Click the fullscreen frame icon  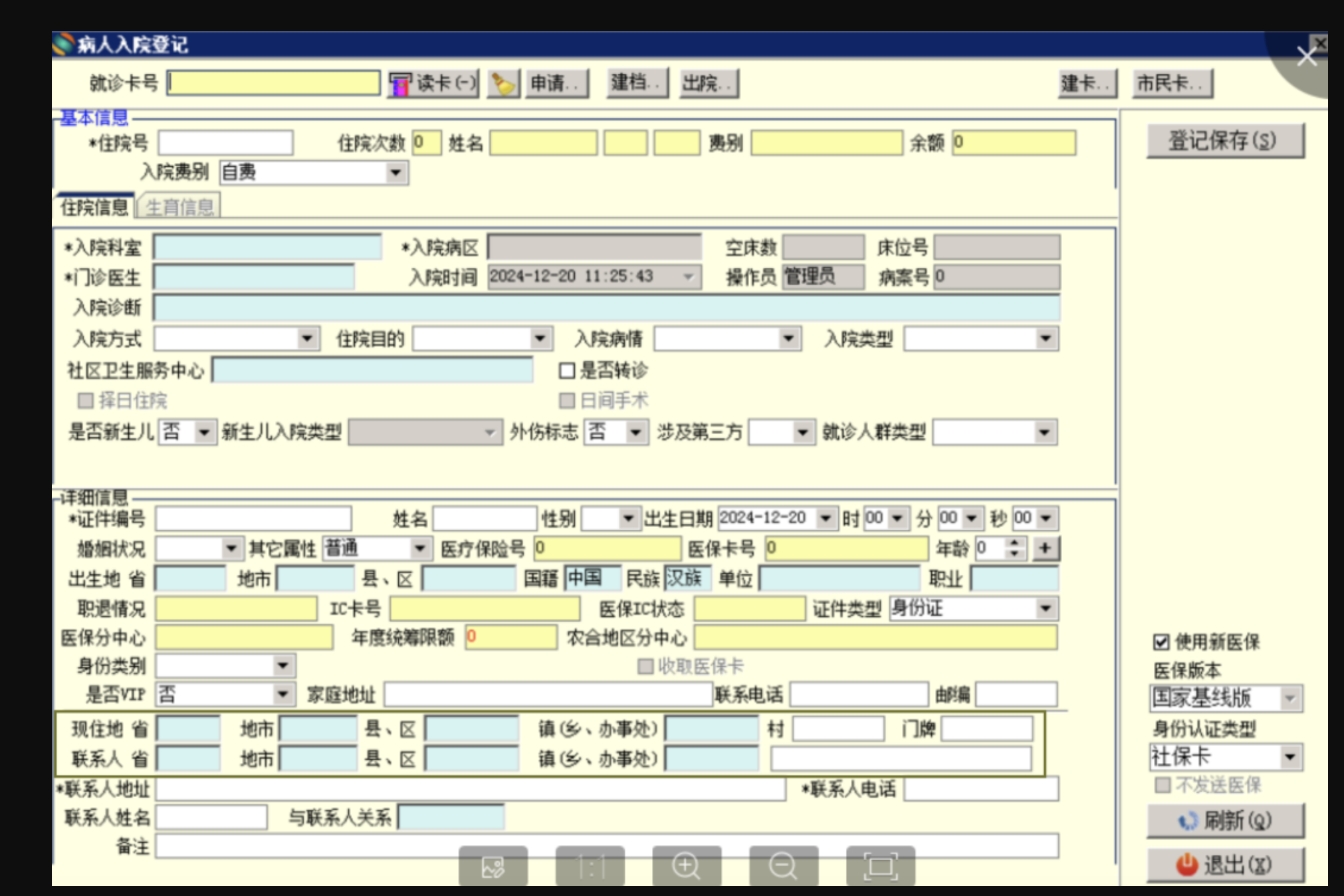[x=880, y=866]
